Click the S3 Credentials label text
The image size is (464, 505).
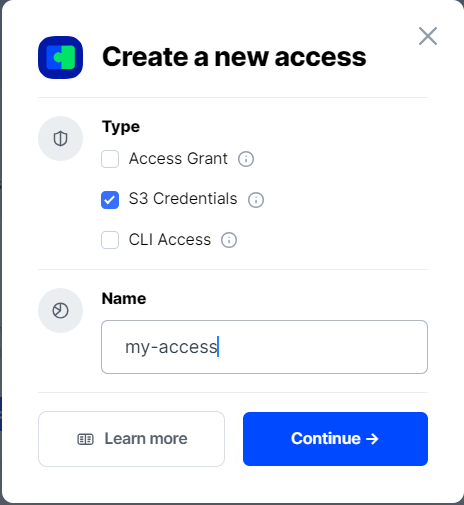(183, 199)
